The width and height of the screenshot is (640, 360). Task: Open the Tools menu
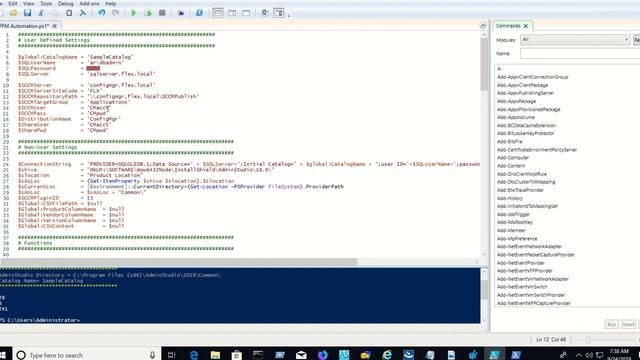click(x=46, y=4)
